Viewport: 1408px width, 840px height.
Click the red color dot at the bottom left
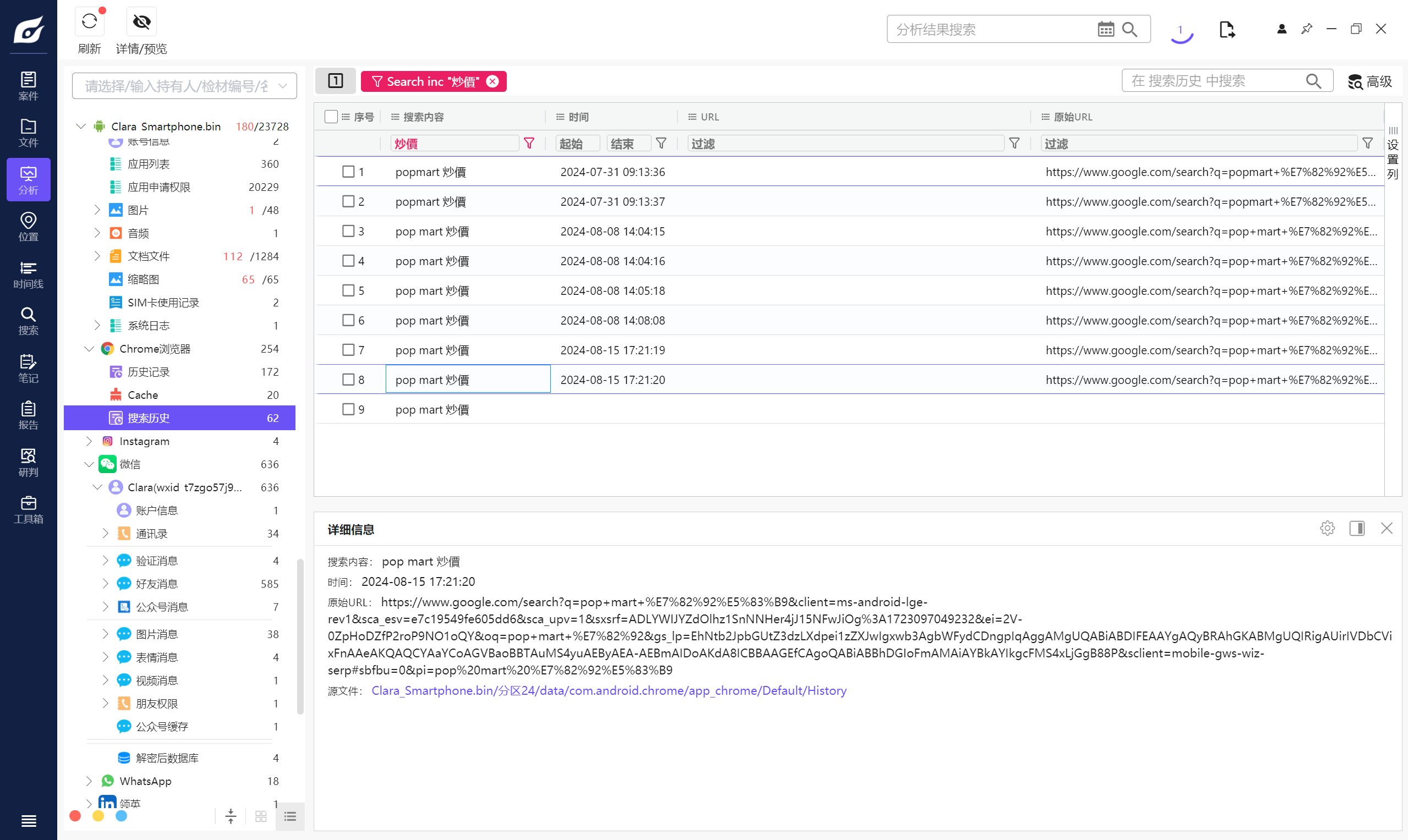click(75, 816)
